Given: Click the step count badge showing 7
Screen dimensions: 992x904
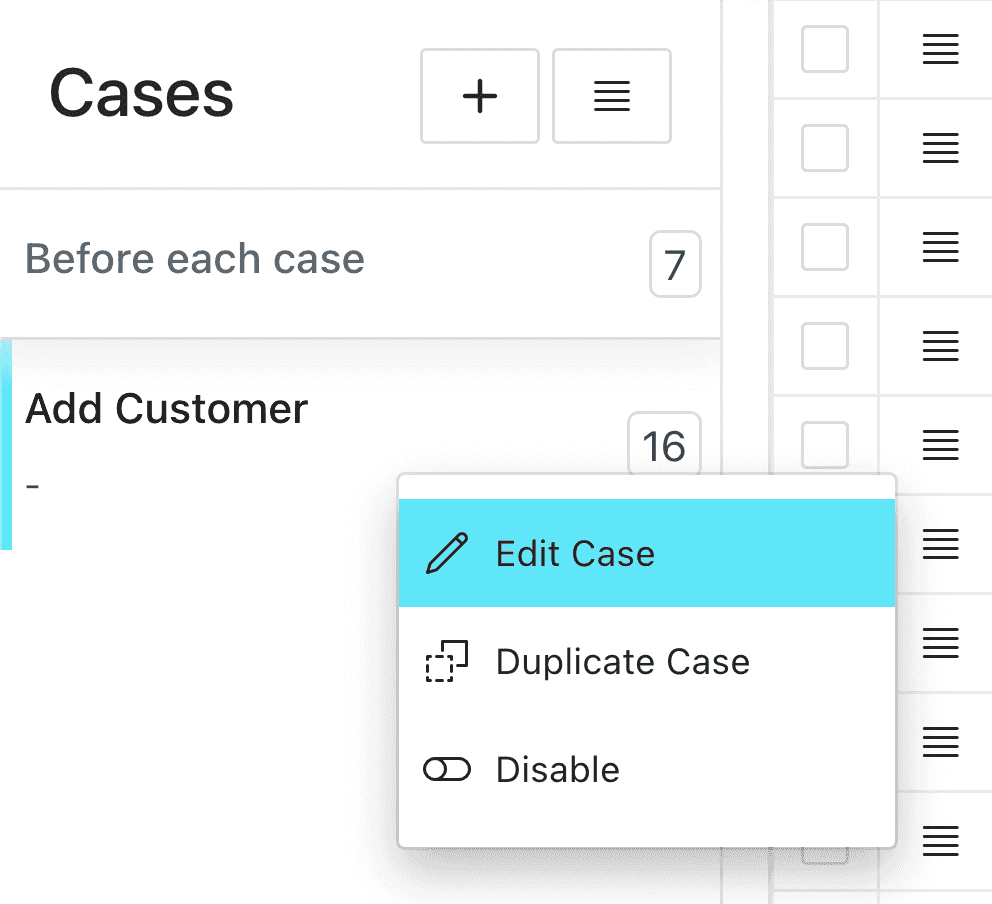Looking at the screenshot, I should point(675,264).
